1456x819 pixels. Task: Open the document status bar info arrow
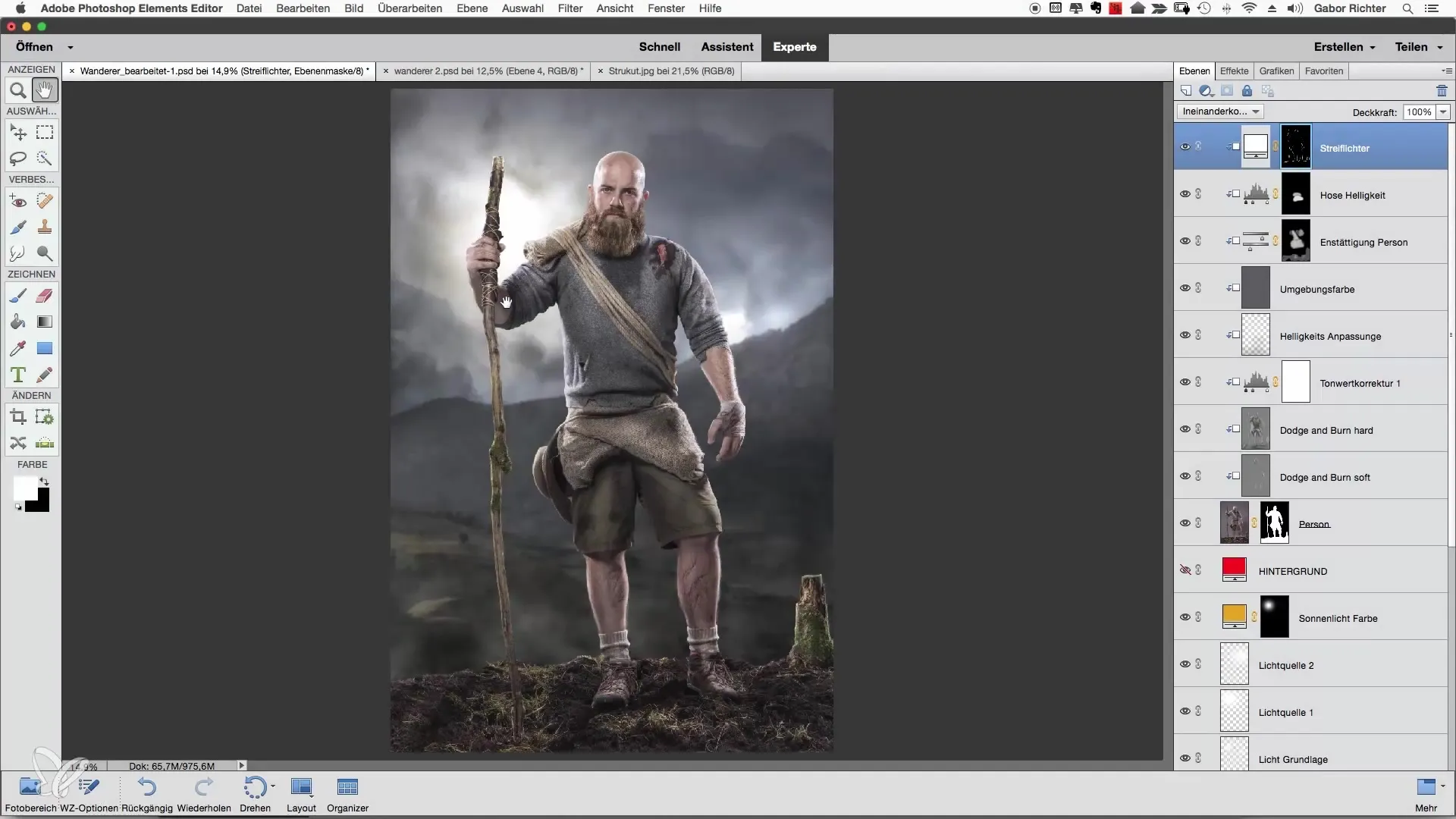tap(242, 766)
